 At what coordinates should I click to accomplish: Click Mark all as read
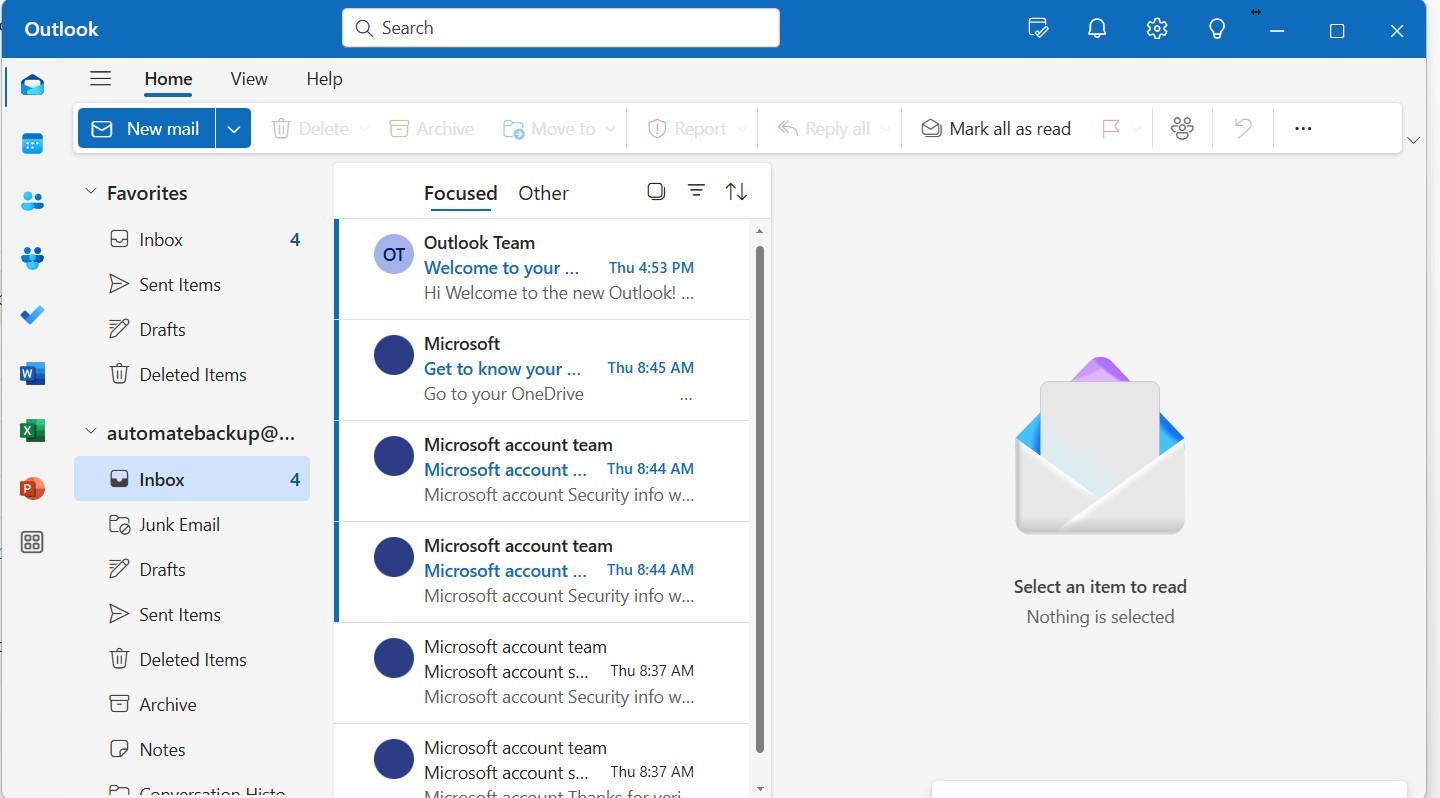[x=996, y=129]
